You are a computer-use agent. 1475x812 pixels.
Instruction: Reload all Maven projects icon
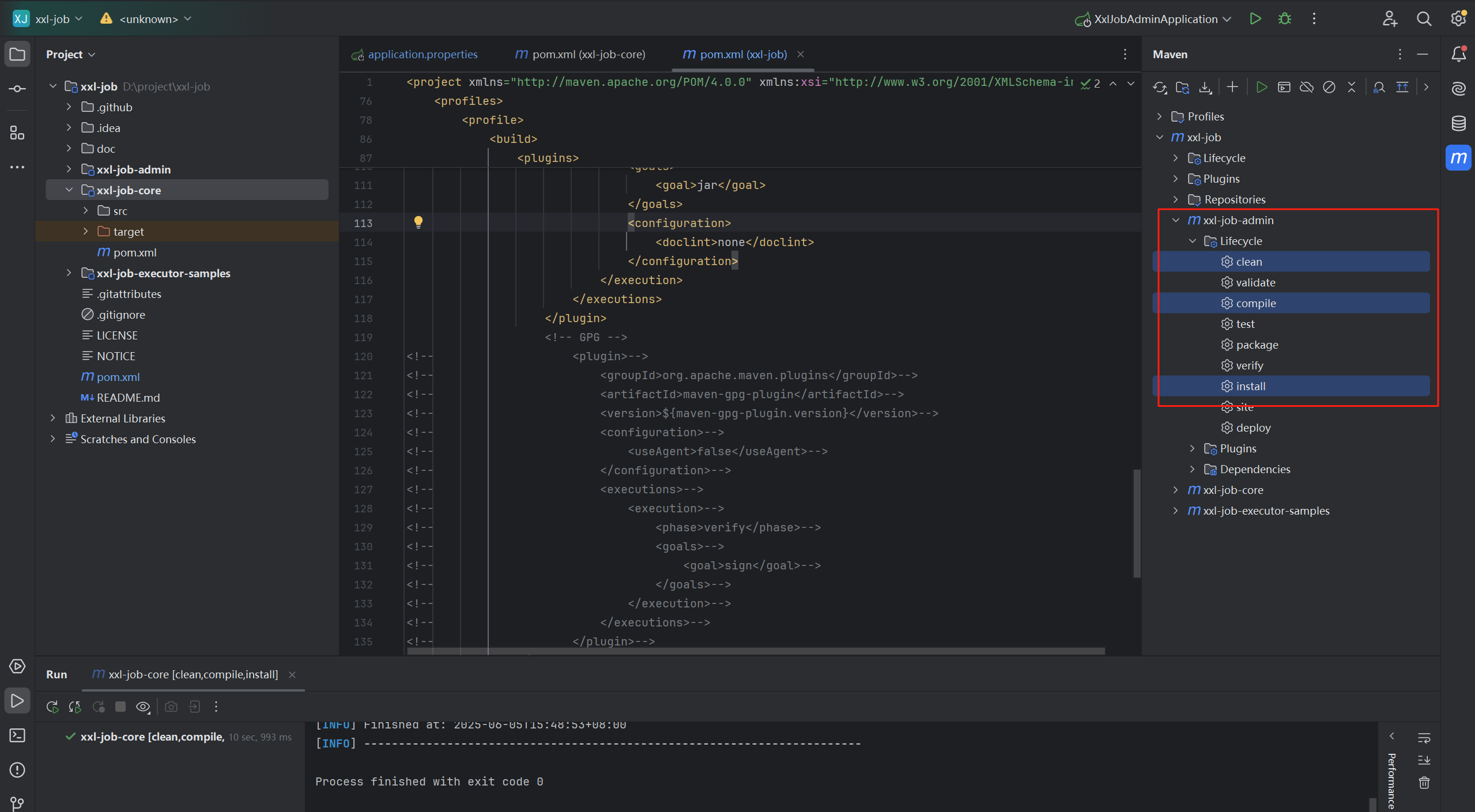[1160, 88]
